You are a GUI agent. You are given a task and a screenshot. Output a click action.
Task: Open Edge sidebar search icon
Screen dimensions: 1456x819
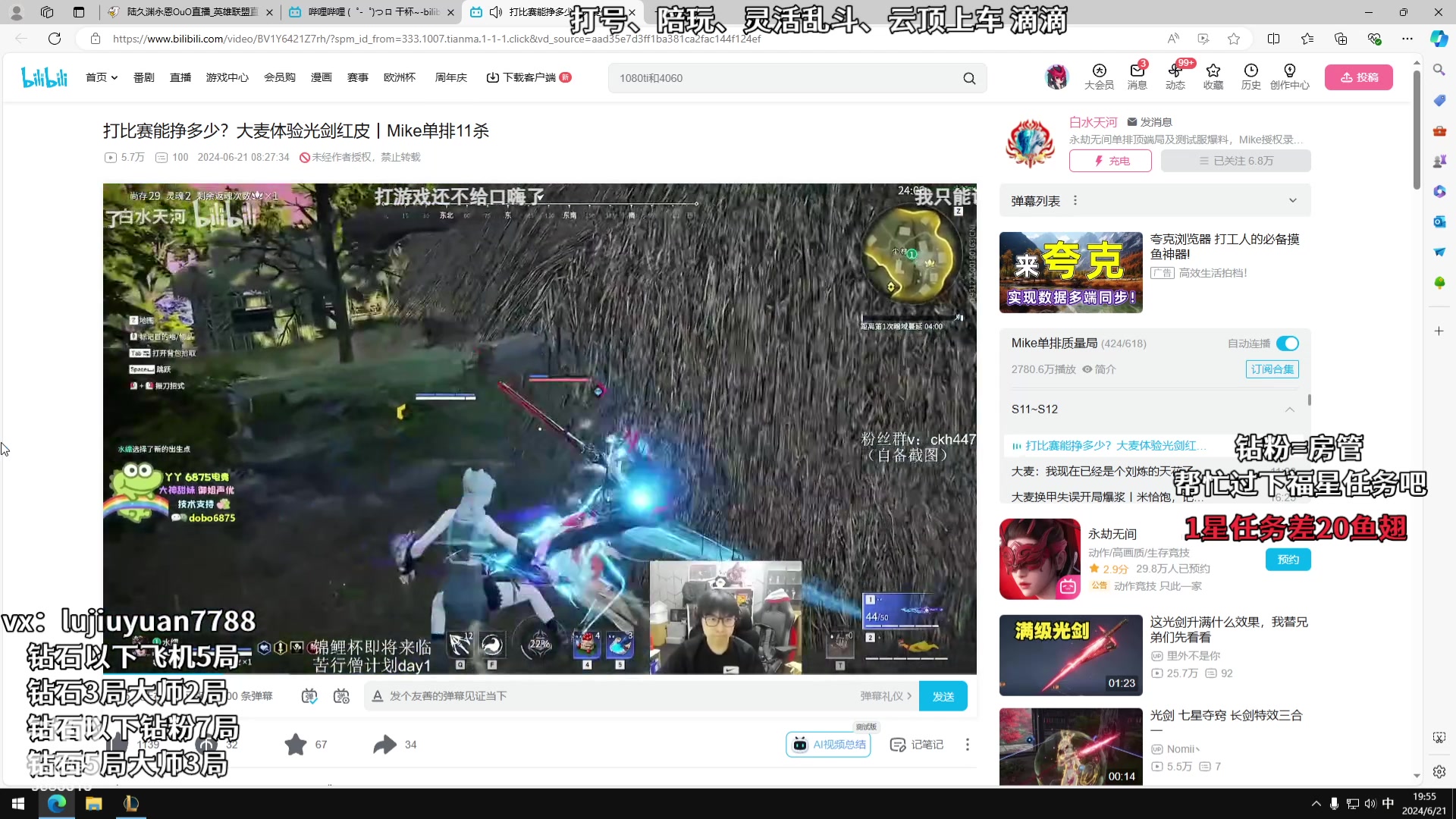(1439, 70)
